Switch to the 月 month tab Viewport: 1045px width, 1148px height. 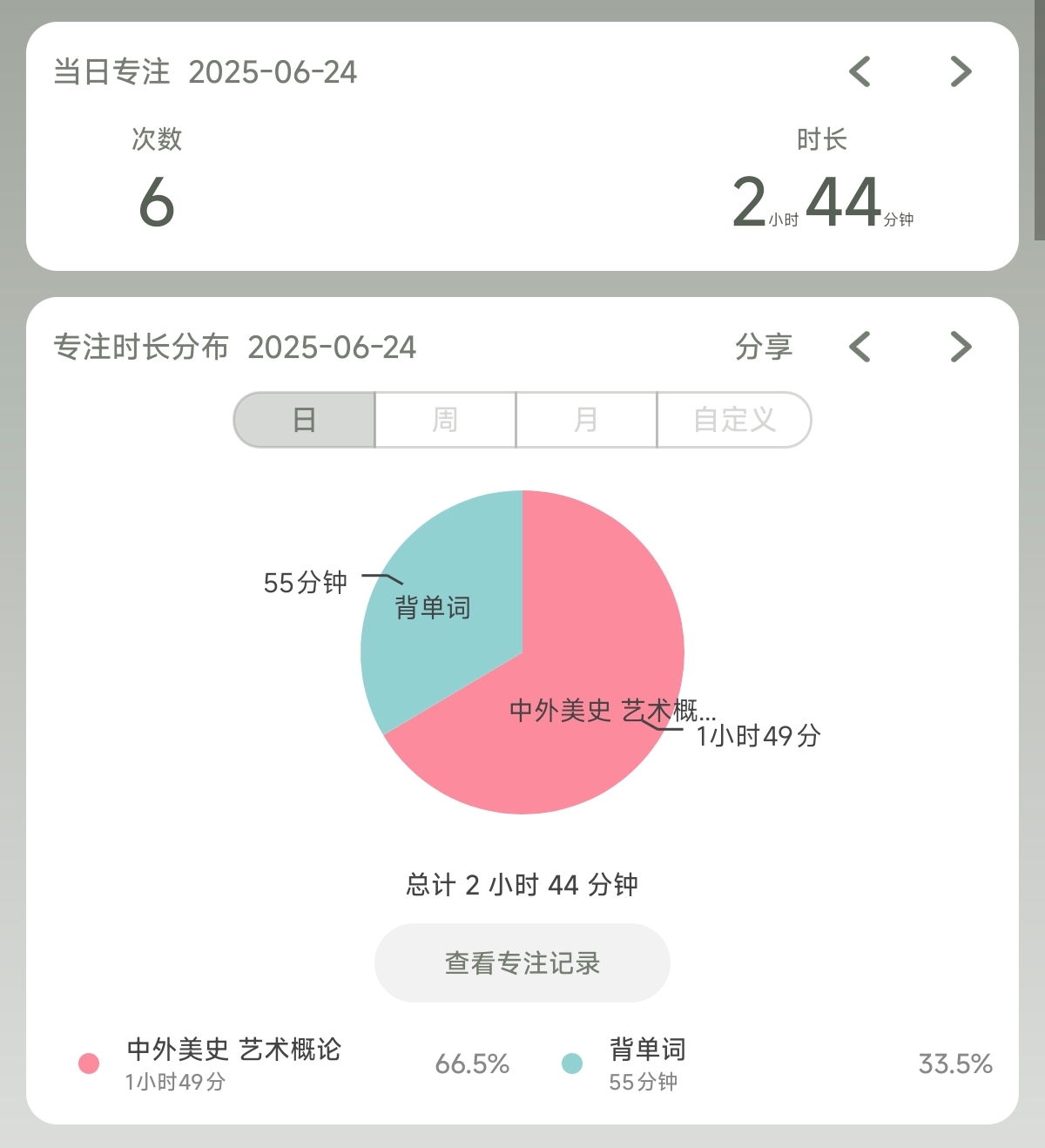586,420
